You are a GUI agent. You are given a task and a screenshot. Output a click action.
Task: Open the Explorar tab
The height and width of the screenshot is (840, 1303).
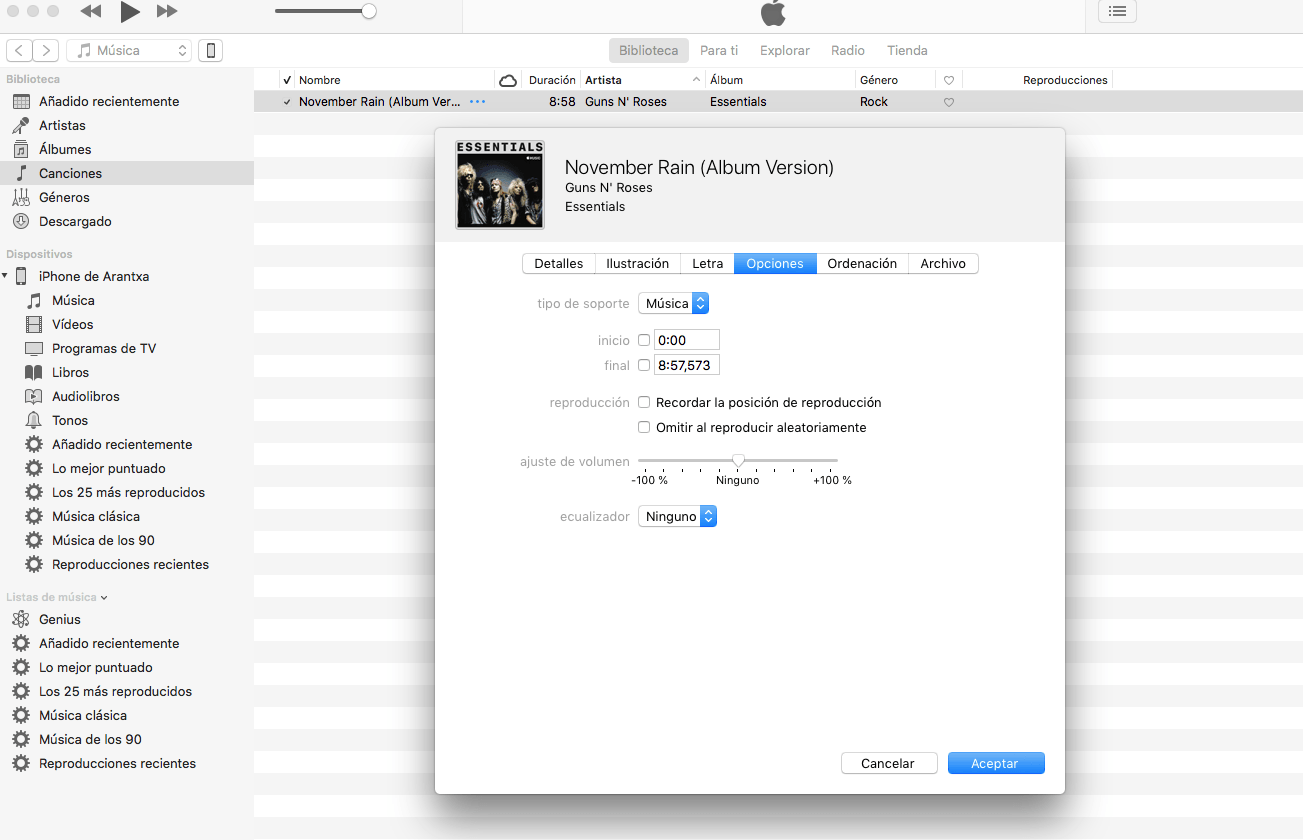pyautogui.click(x=785, y=50)
